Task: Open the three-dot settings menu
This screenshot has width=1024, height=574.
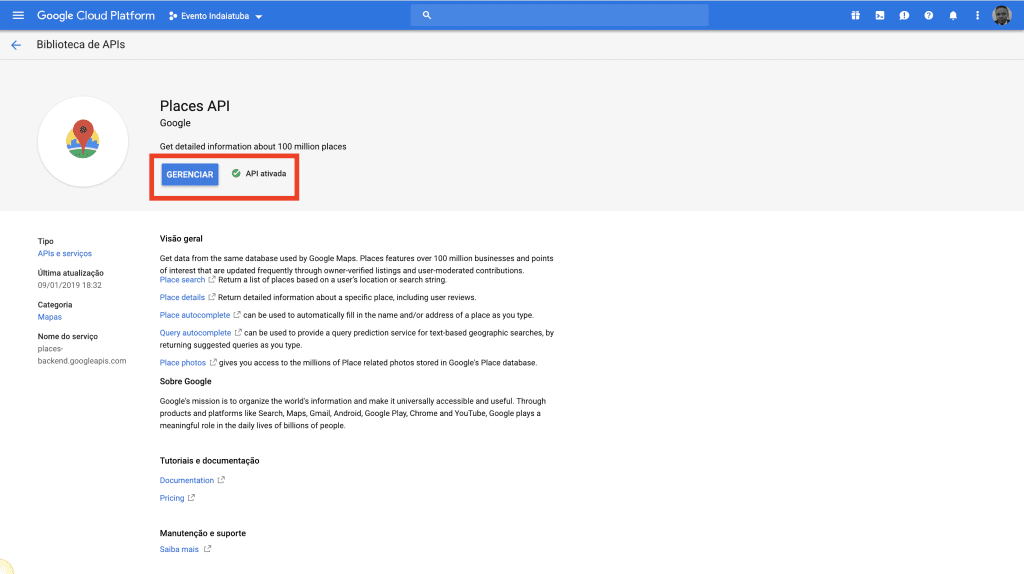Action: (x=977, y=16)
